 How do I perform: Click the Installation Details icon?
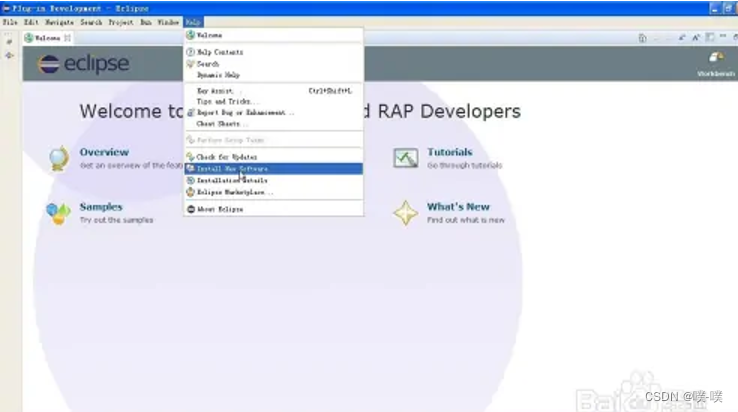coord(191,180)
